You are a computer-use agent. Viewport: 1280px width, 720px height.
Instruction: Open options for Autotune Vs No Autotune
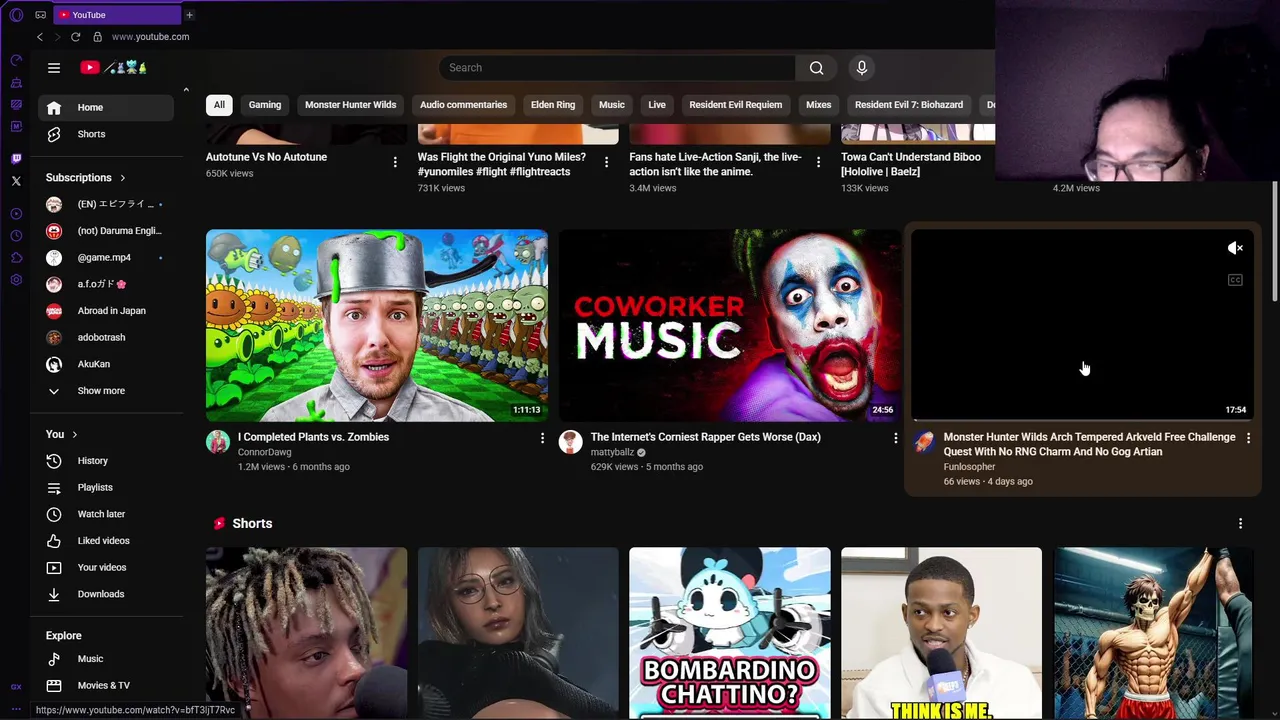click(394, 162)
